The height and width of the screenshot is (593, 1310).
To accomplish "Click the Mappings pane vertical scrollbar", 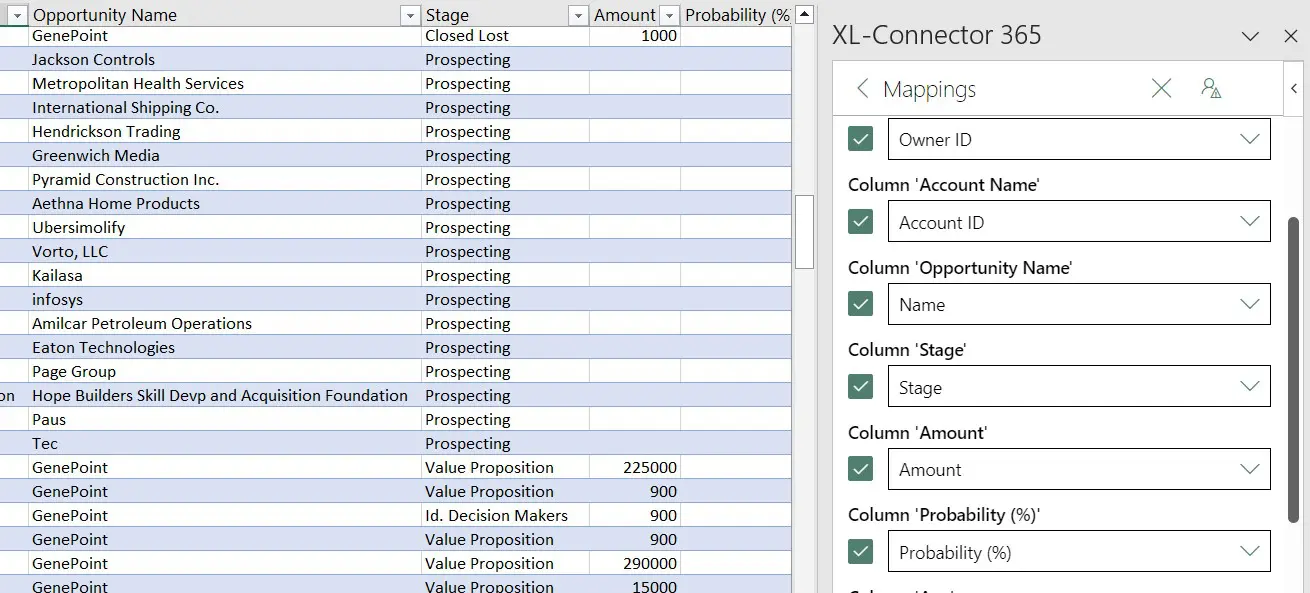I will [1293, 368].
